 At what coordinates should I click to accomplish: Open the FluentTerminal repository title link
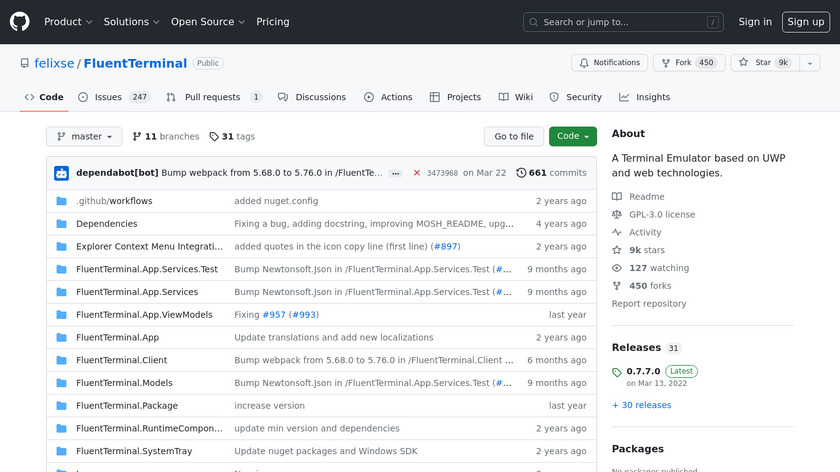(x=135, y=63)
